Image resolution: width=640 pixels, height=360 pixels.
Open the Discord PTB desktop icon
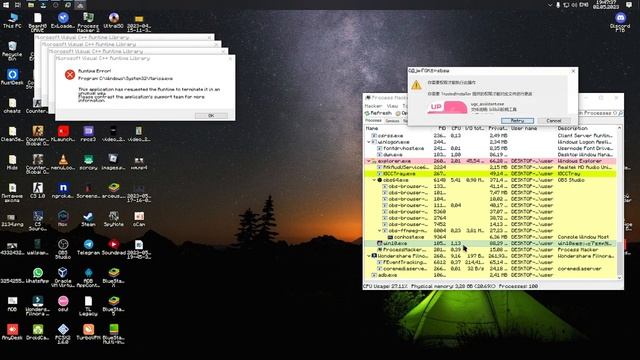(x=620, y=22)
